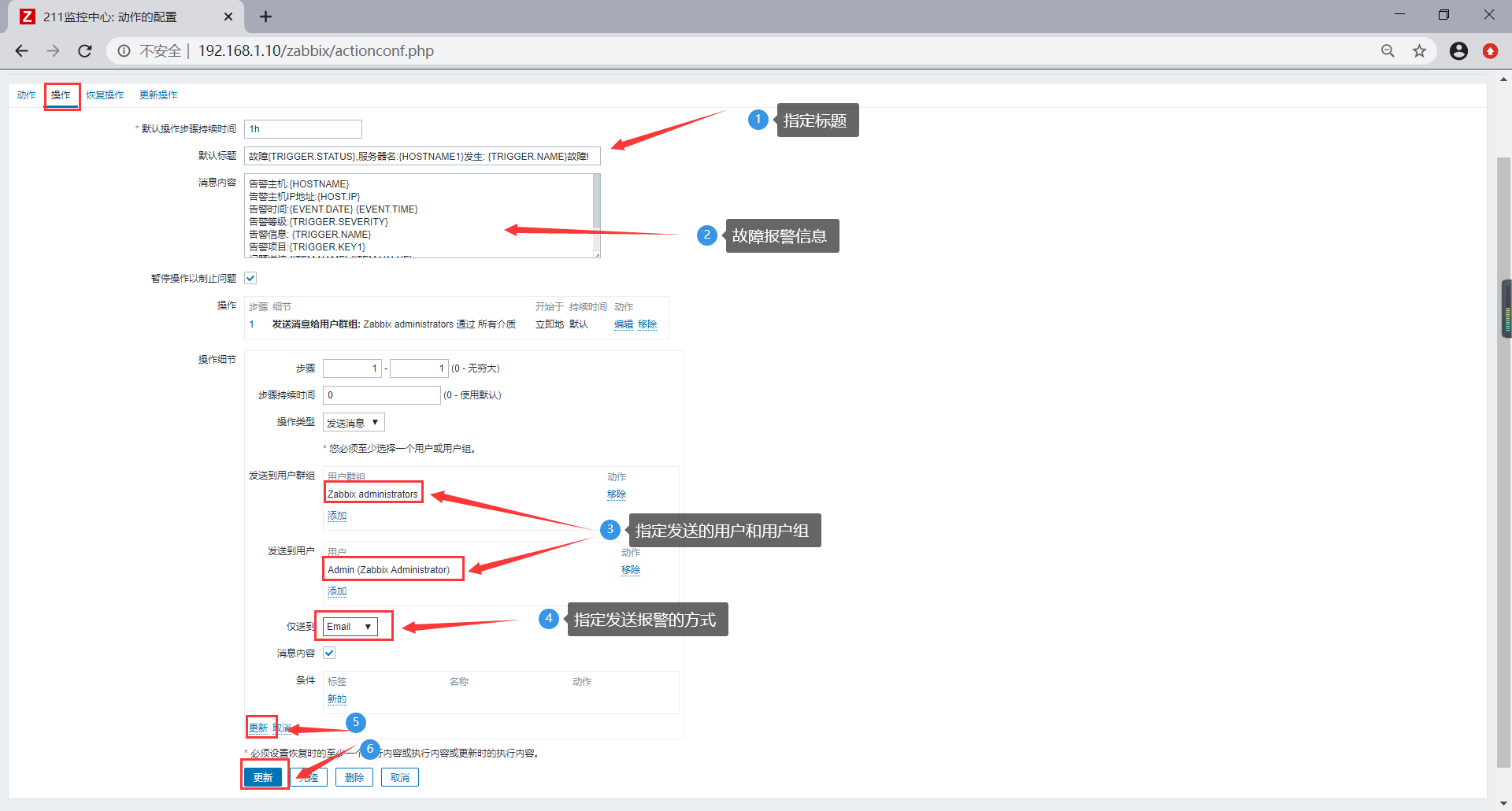Toggle the 暂停操作以制止问题 checkbox

(250, 278)
